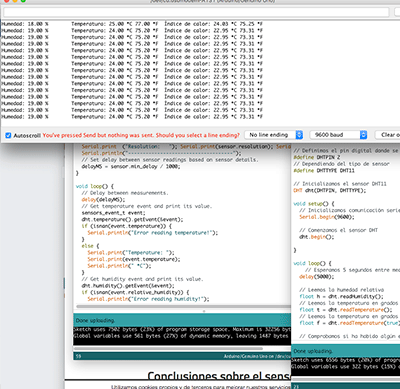Click the 'float h = dht.readHumidity();' line
Image resolution: width=400 pixels, height=389 pixels.
pyautogui.click(x=341, y=297)
